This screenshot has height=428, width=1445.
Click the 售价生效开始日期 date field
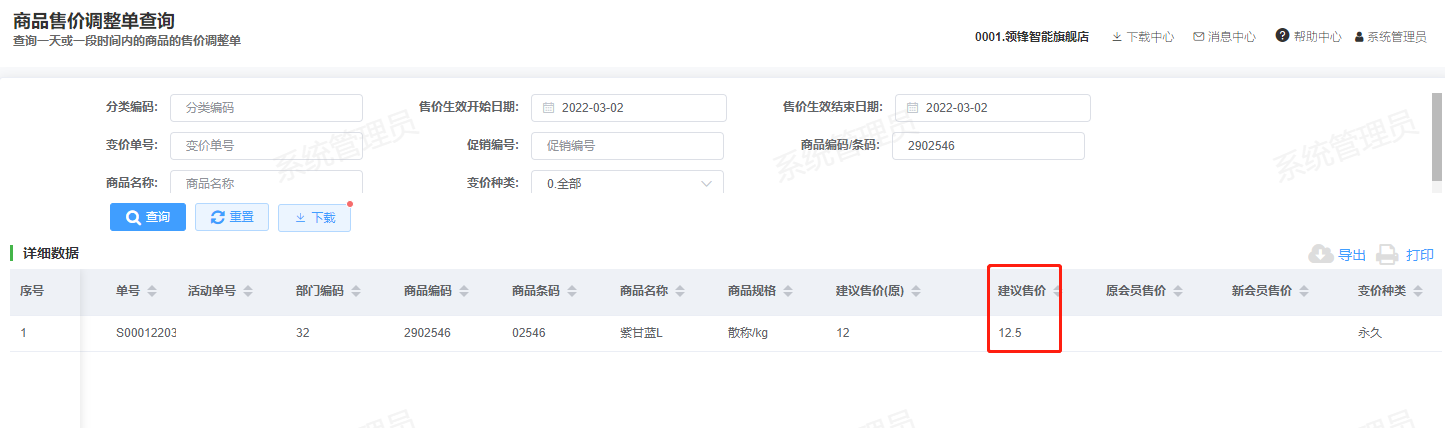[x=629, y=108]
